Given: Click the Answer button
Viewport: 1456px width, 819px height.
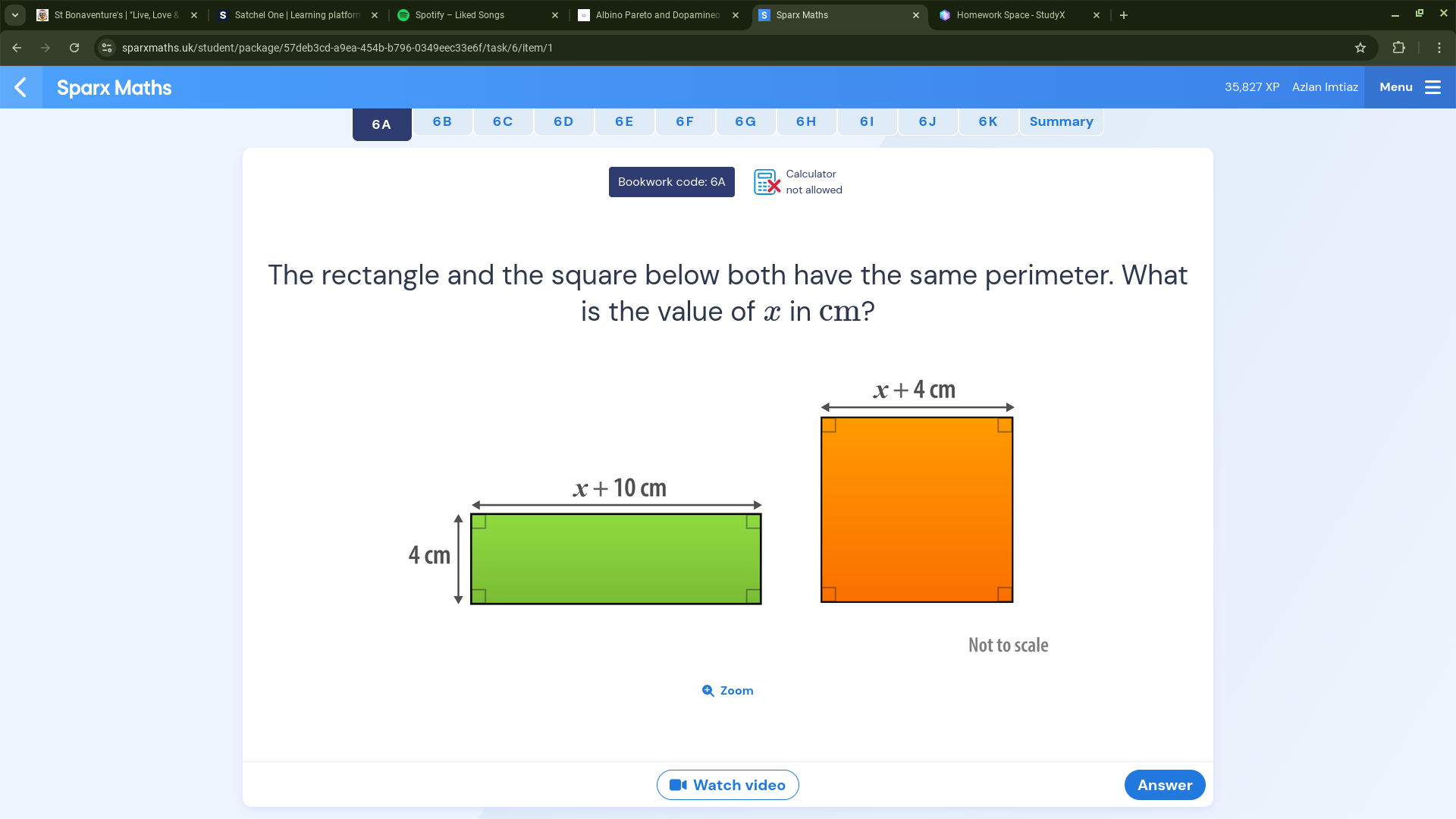Looking at the screenshot, I should 1165,785.
